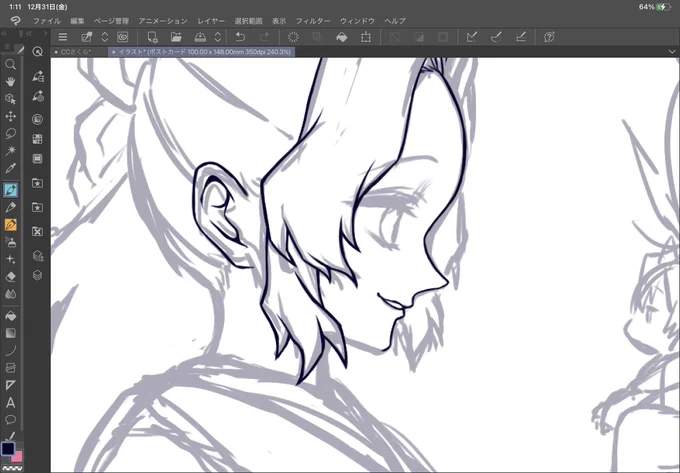Expand the palette dock with right chevron

[45, 33]
